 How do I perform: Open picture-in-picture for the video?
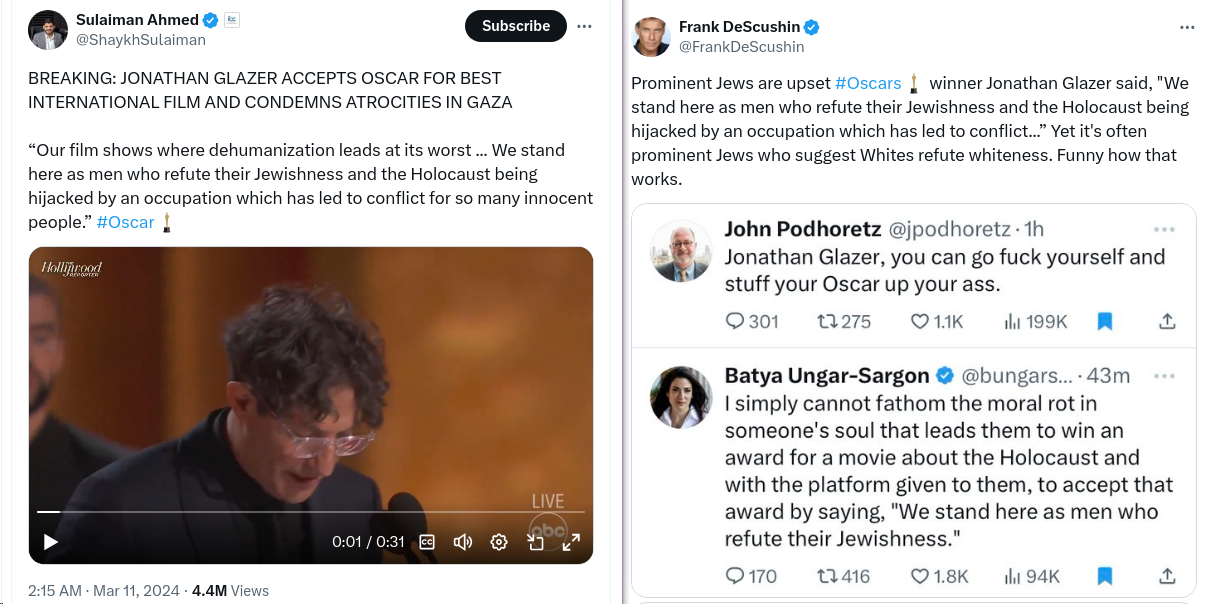[536, 542]
